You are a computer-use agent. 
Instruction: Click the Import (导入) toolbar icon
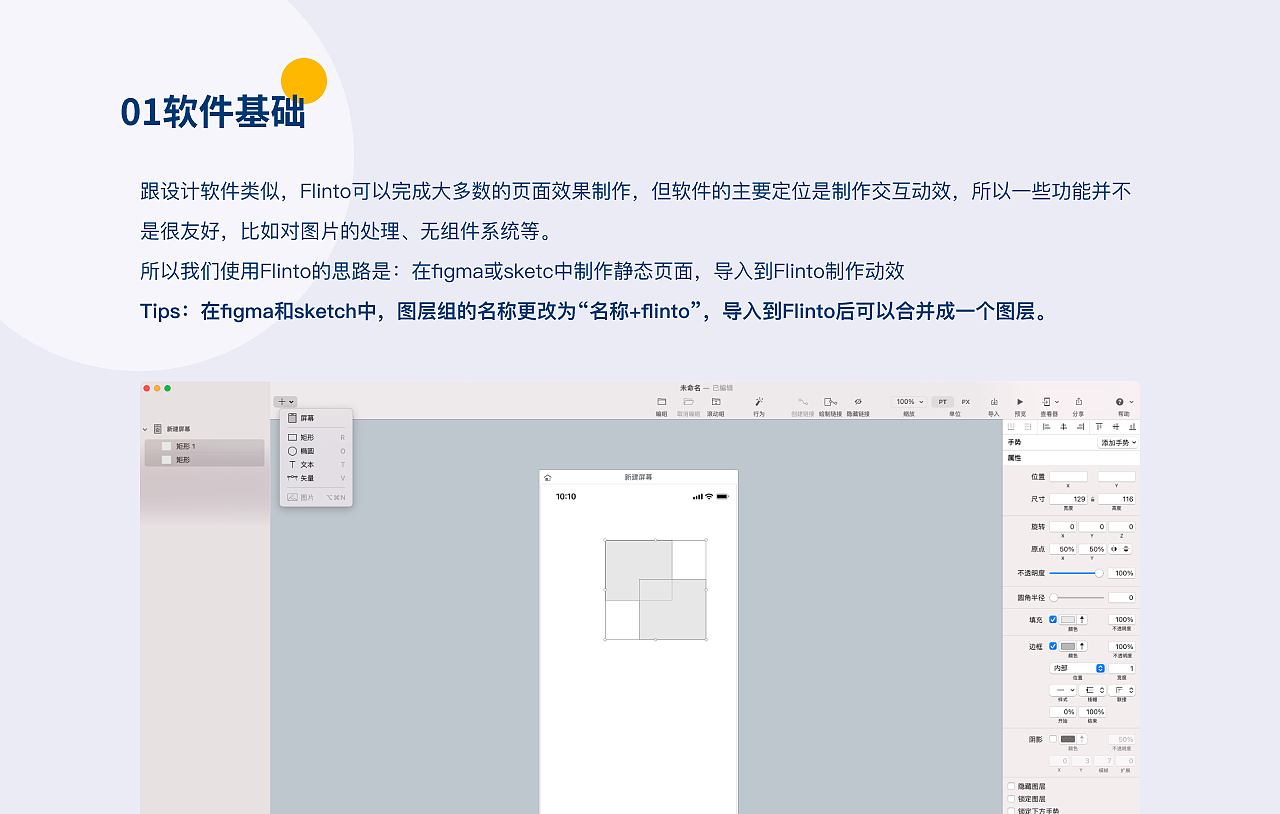(994, 400)
